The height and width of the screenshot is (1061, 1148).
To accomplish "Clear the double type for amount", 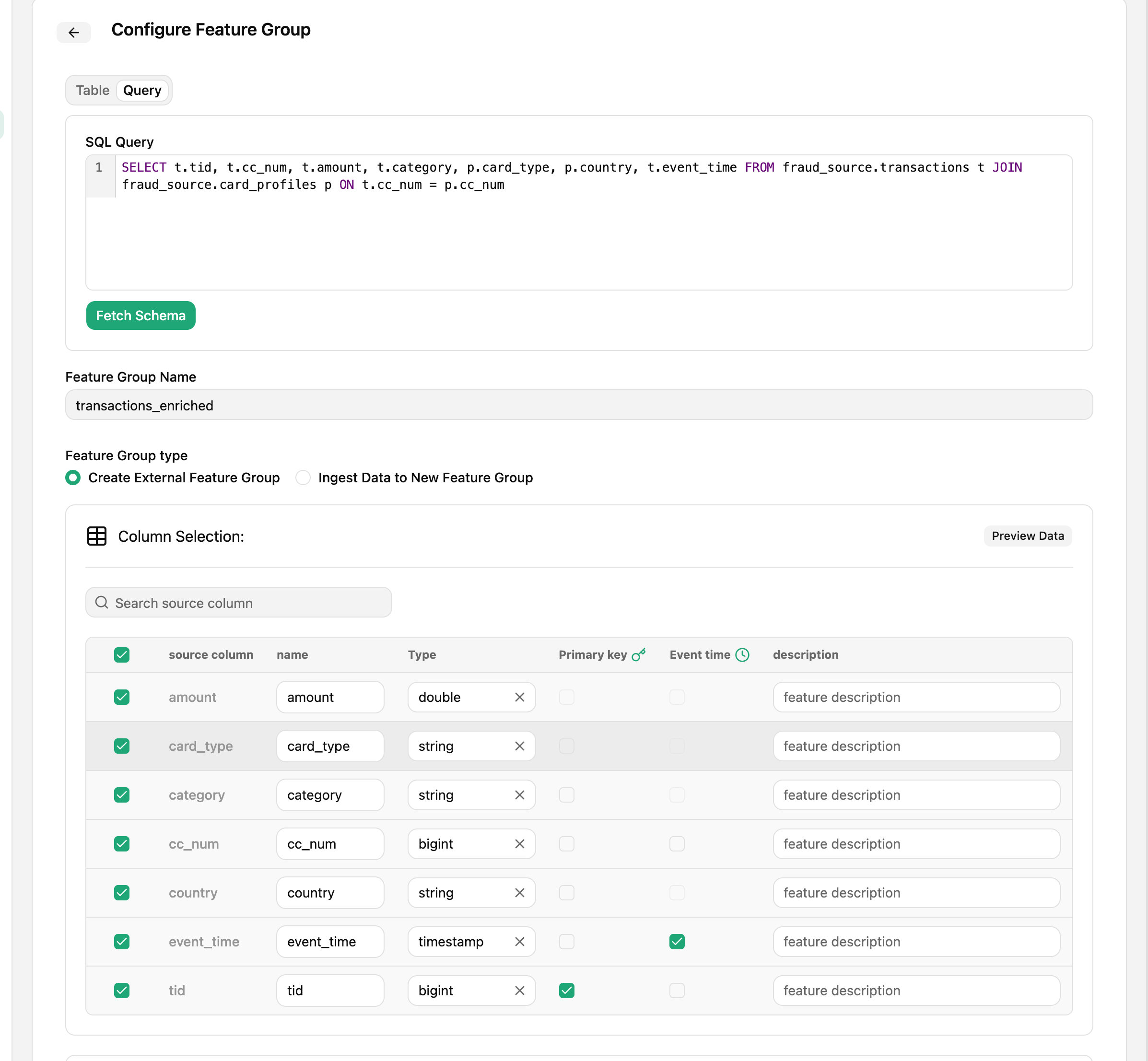I will (x=520, y=697).
